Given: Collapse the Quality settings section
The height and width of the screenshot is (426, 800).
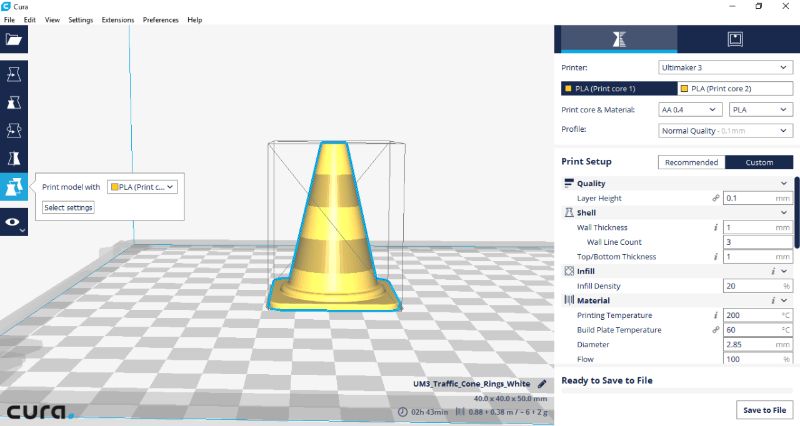Looking at the screenshot, I should click(784, 183).
